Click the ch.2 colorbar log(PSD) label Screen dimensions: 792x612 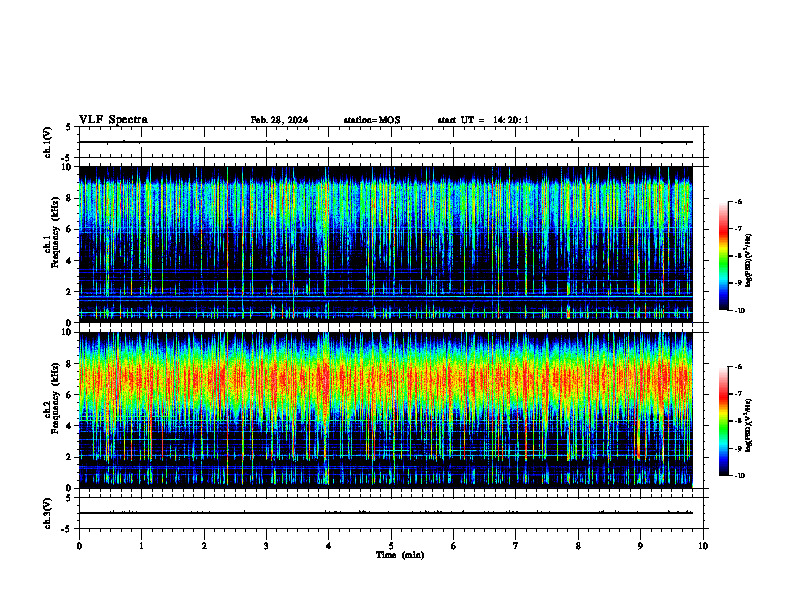pyautogui.click(x=749, y=425)
